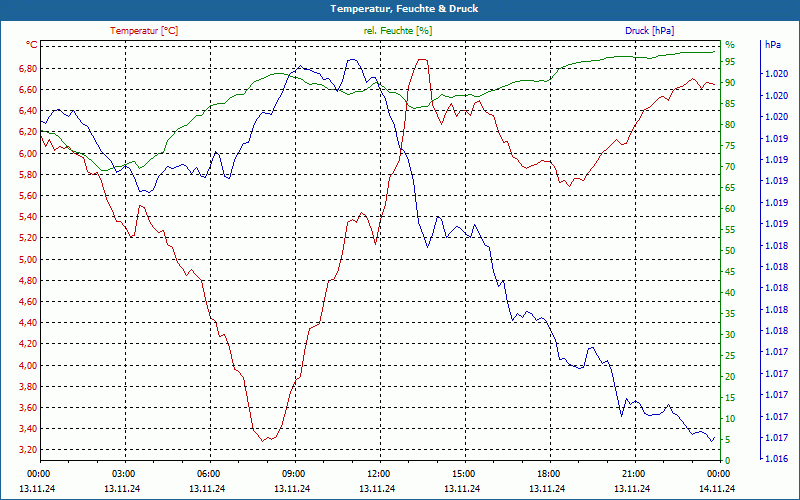Image resolution: width=800 pixels, height=500 pixels.
Task: Click the green "%" axis unit label
Action: click(x=730, y=45)
